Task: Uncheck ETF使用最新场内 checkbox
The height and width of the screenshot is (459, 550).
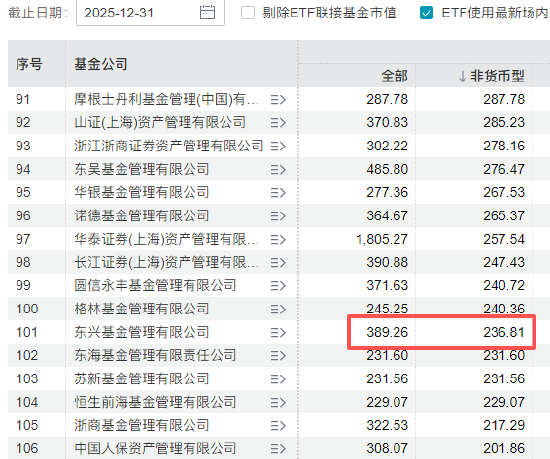Action: pos(426,13)
